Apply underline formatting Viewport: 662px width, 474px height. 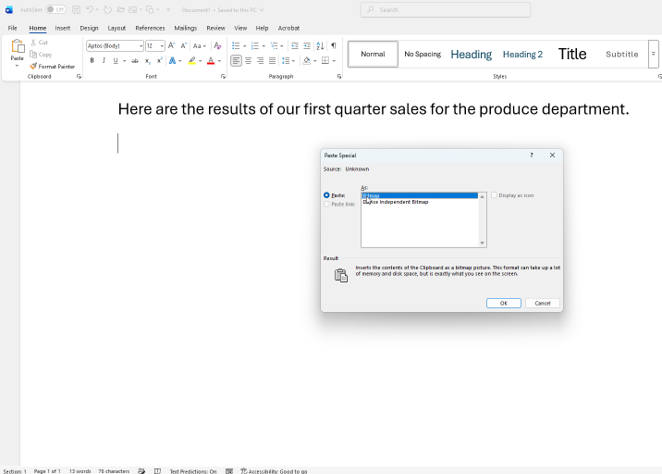[x=116, y=61]
